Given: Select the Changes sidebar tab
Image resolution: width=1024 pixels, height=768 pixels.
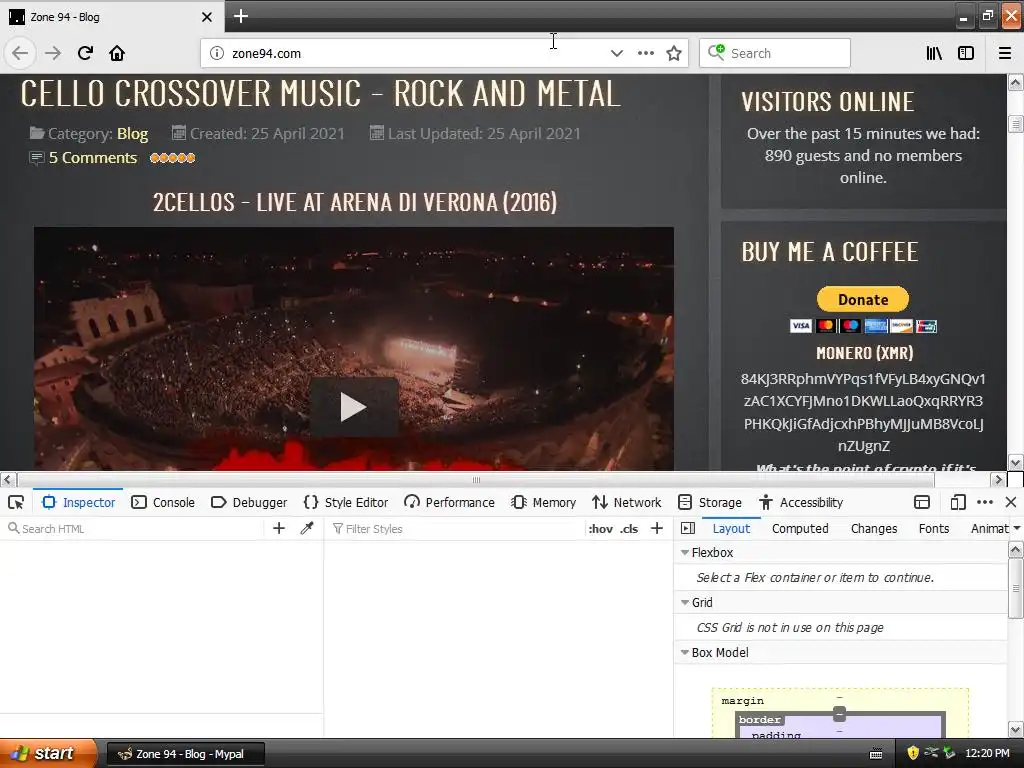Looking at the screenshot, I should point(874,528).
